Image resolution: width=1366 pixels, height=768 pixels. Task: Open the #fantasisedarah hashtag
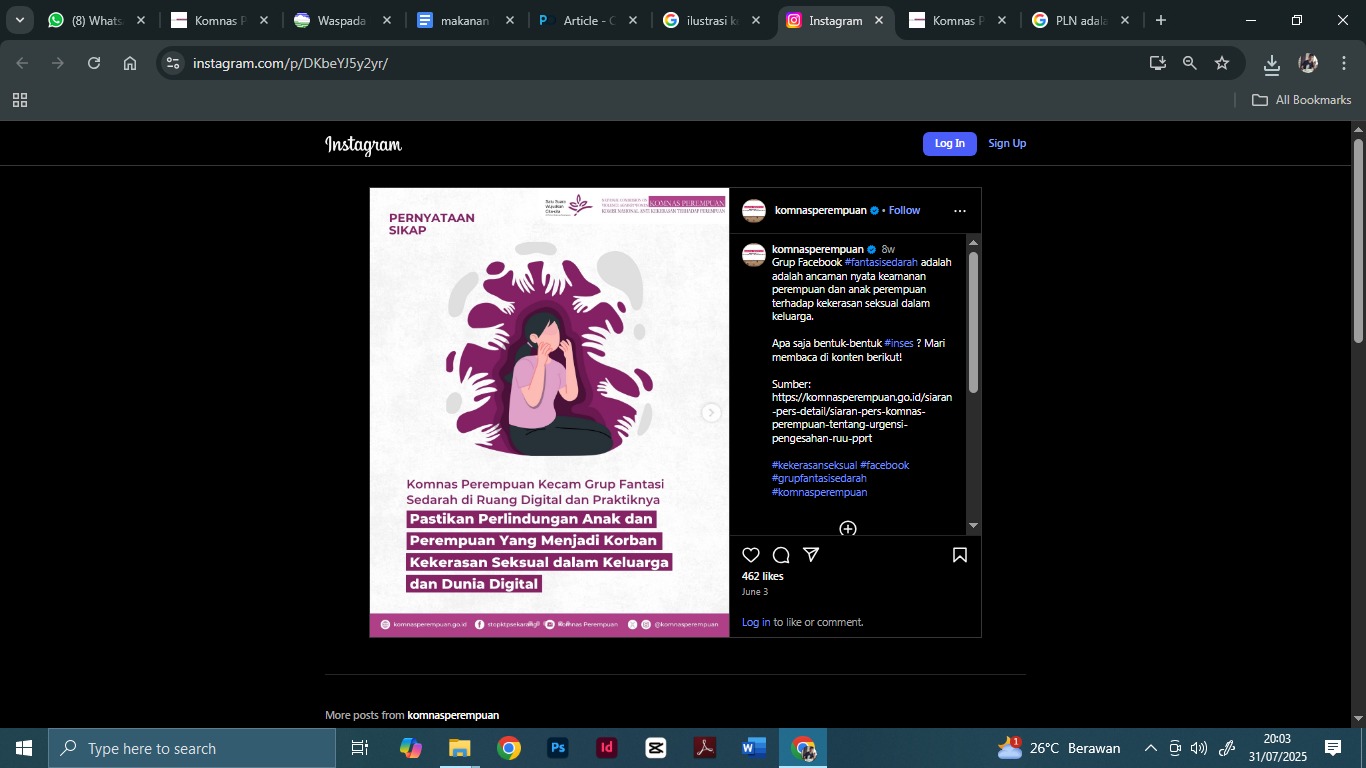[x=881, y=262]
